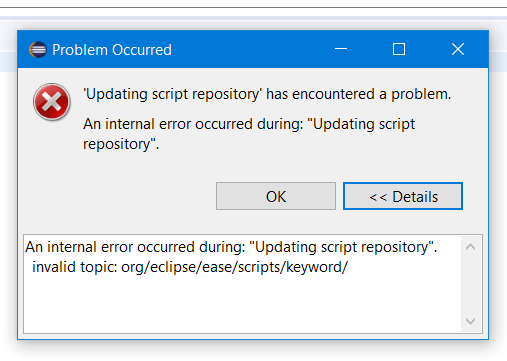Viewport: 507px width, 361px height.
Task: Collapse the error info with << Details
Action: click(403, 196)
